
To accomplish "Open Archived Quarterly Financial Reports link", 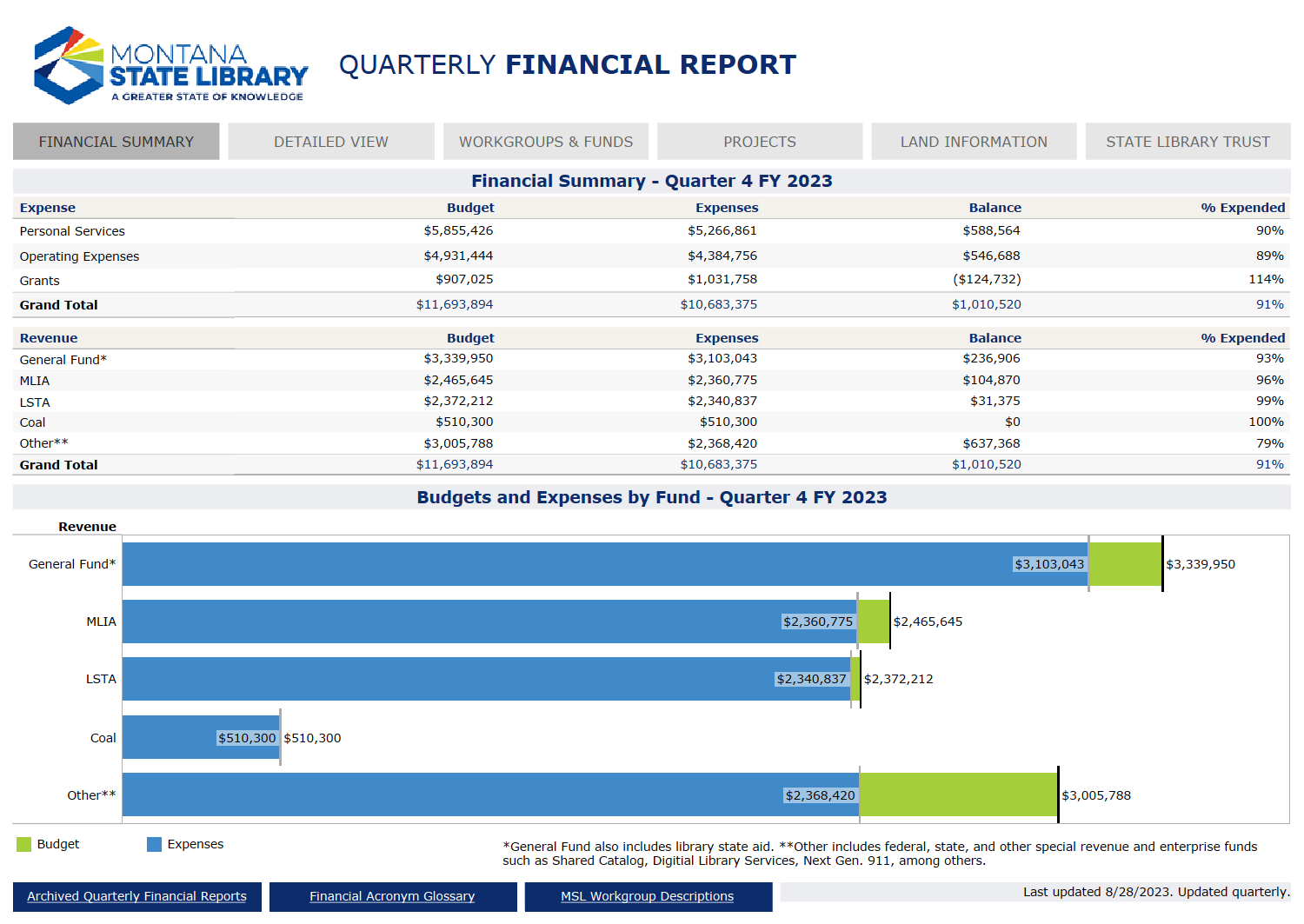I will [136, 896].
